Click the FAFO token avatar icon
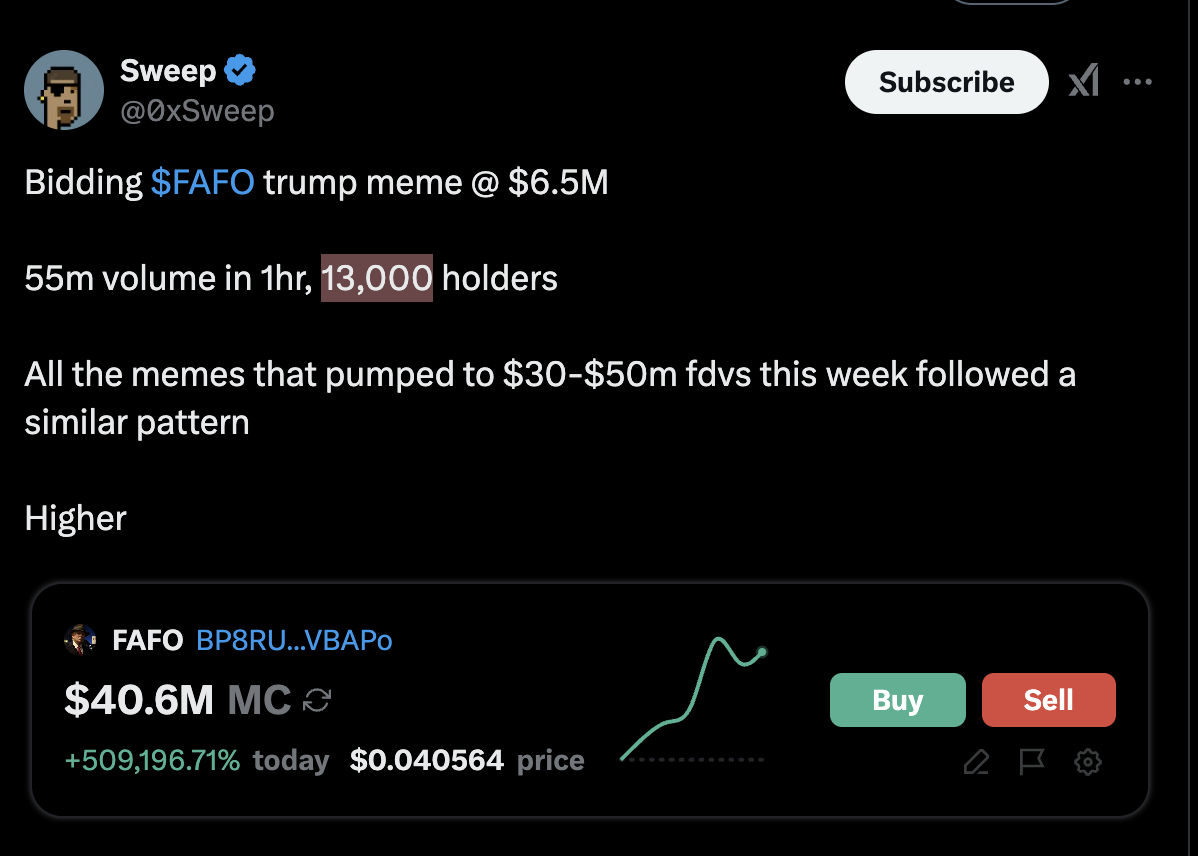Viewport: 1198px width, 856px height. point(80,640)
